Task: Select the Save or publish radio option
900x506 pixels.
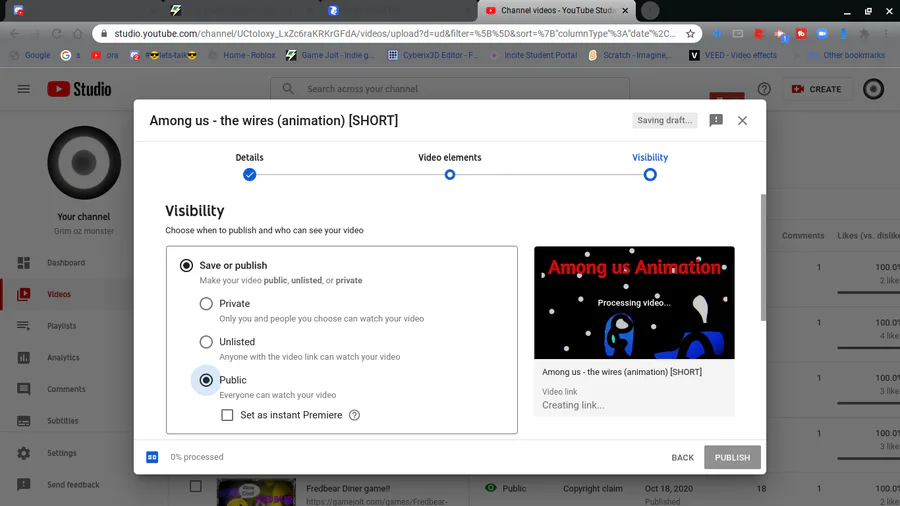Action: click(186, 266)
